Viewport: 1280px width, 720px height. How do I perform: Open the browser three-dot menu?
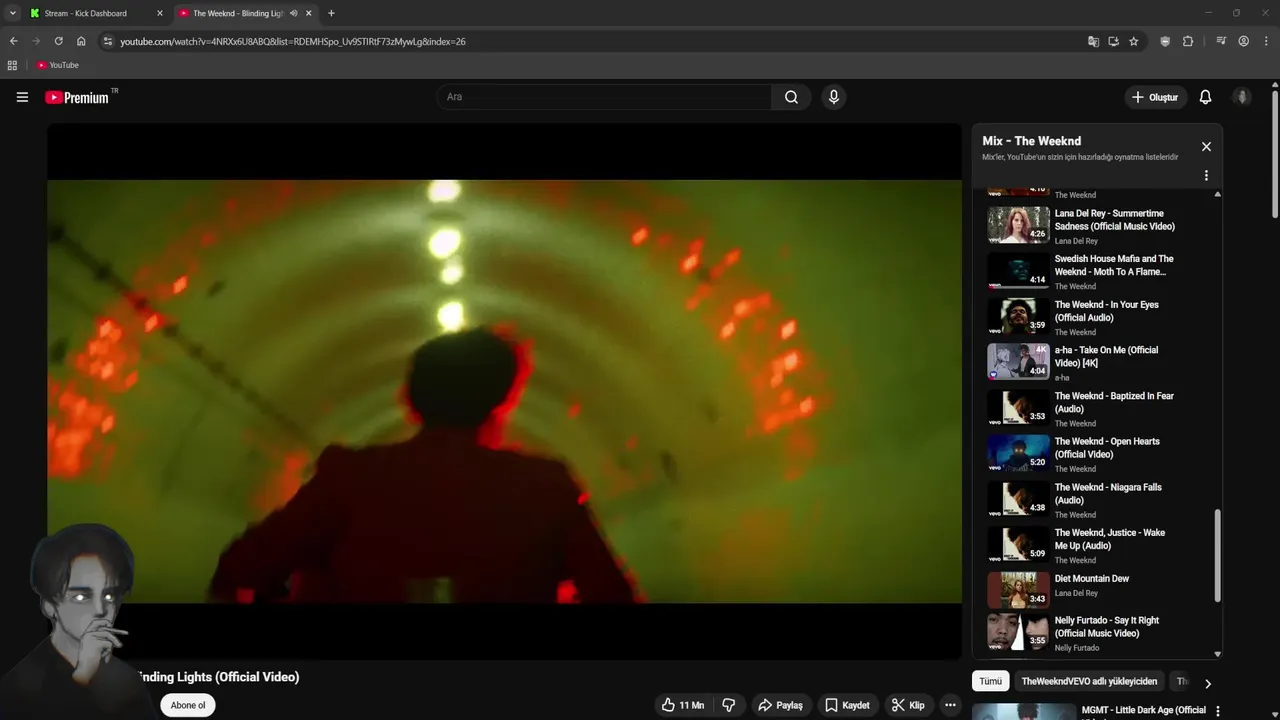click(x=1266, y=41)
